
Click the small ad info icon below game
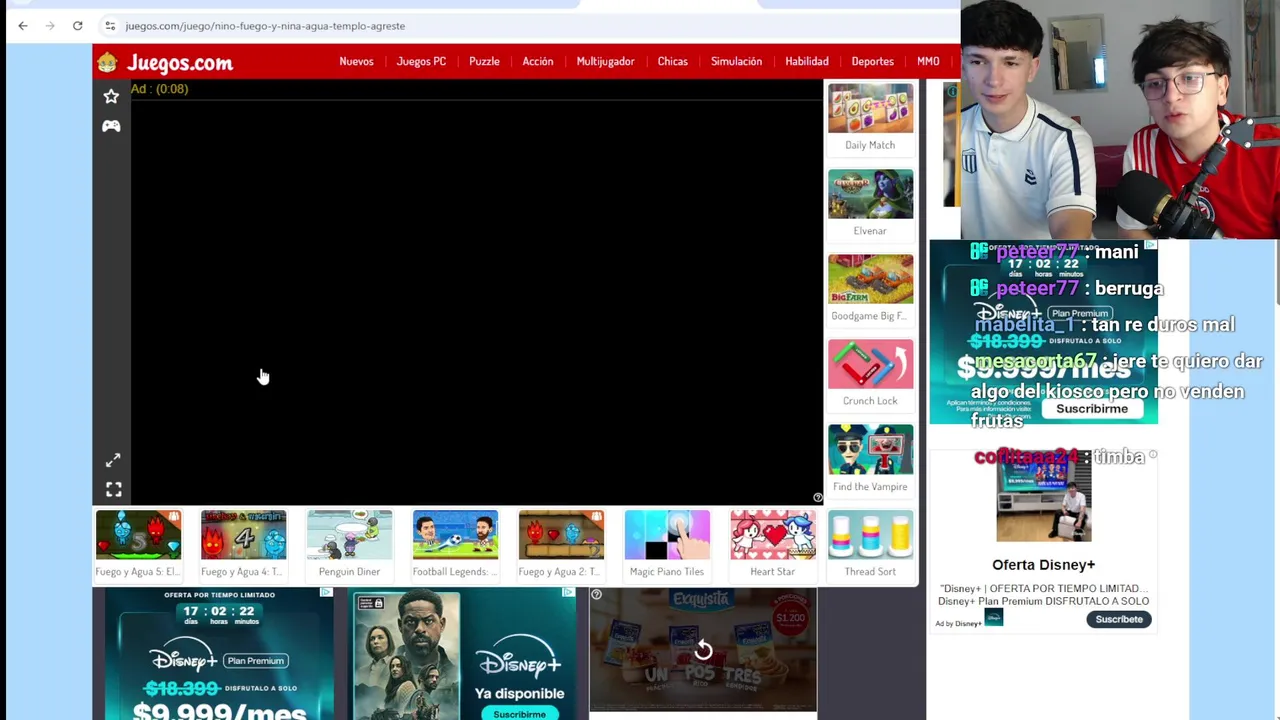817,497
